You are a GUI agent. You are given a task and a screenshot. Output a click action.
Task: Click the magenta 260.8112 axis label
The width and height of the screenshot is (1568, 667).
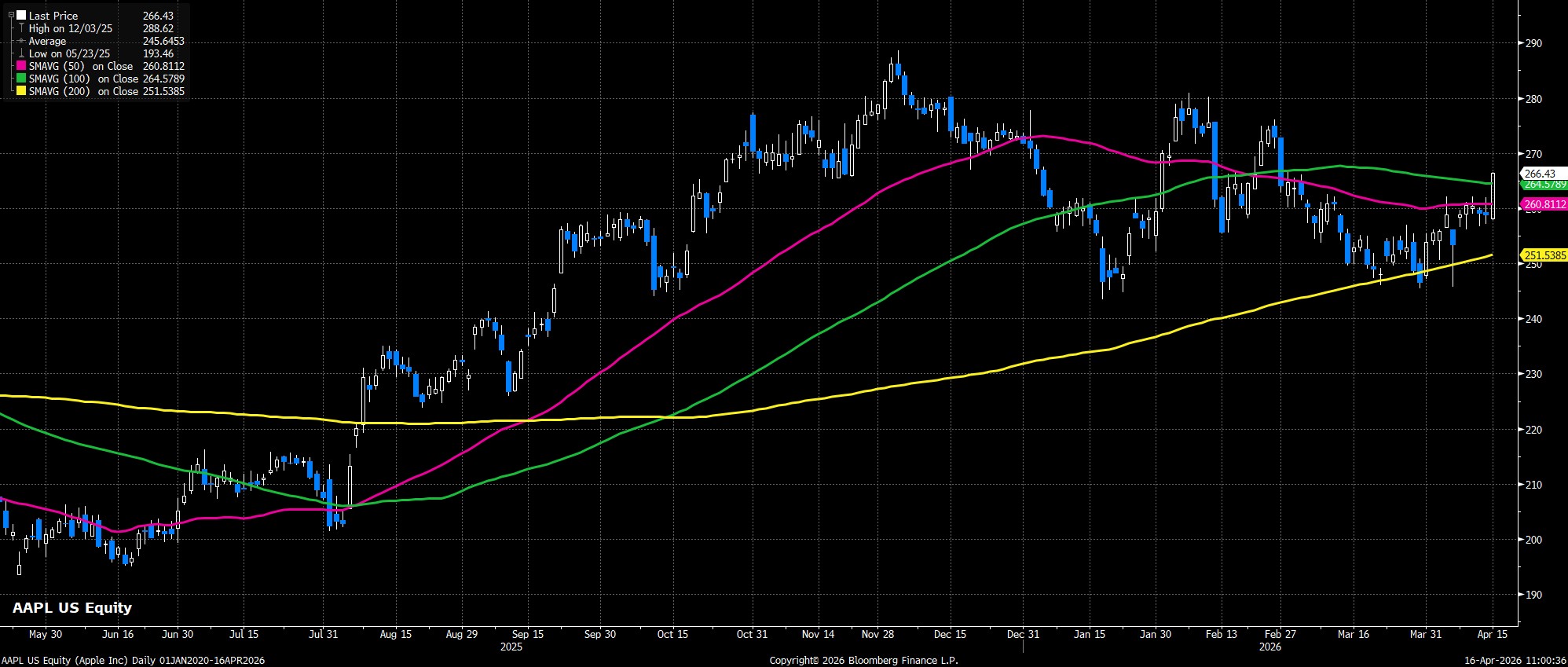coord(1544,204)
